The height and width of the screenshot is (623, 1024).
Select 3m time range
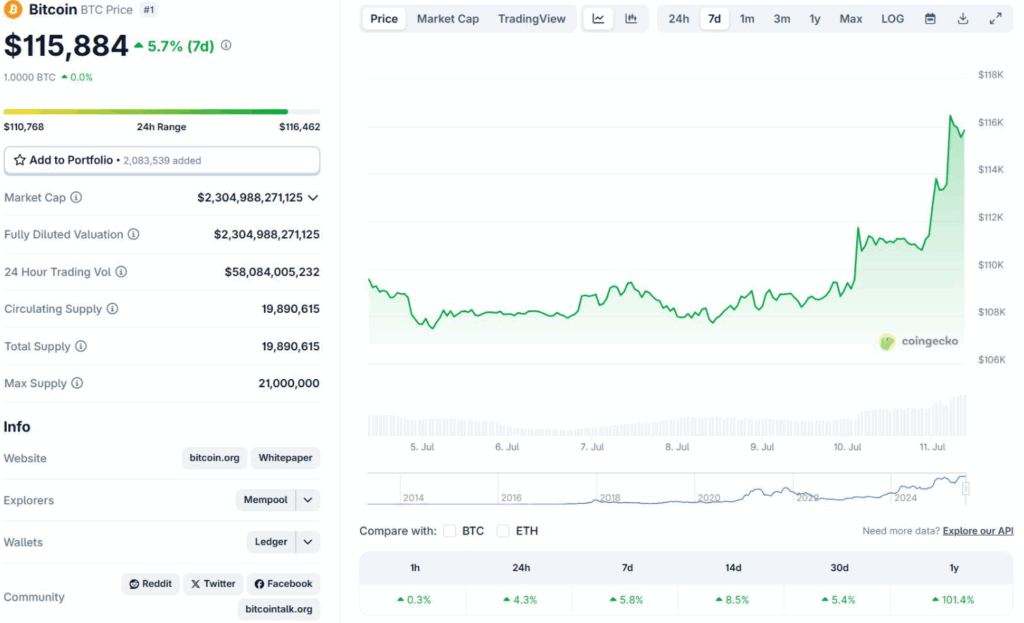click(782, 19)
